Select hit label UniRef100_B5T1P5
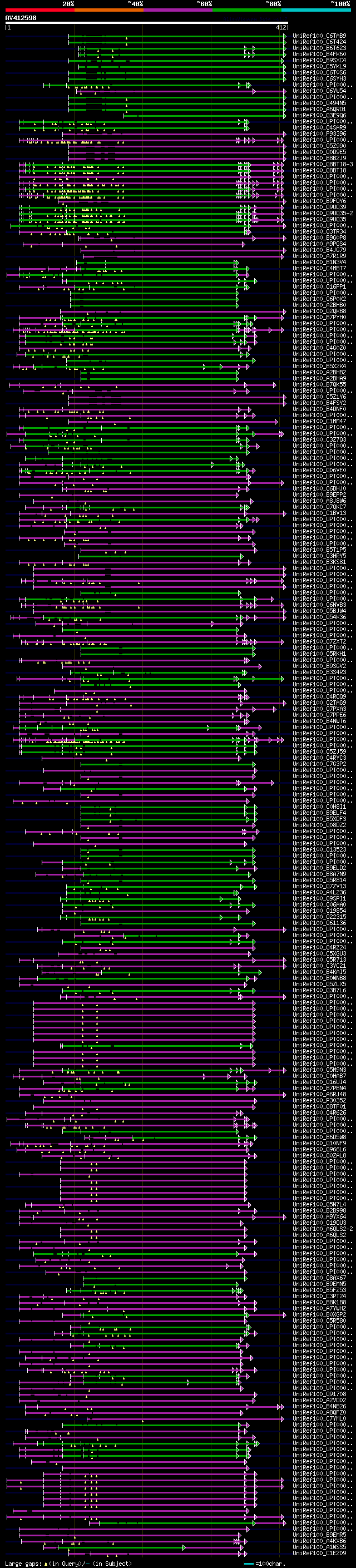 (x=319, y=550)
